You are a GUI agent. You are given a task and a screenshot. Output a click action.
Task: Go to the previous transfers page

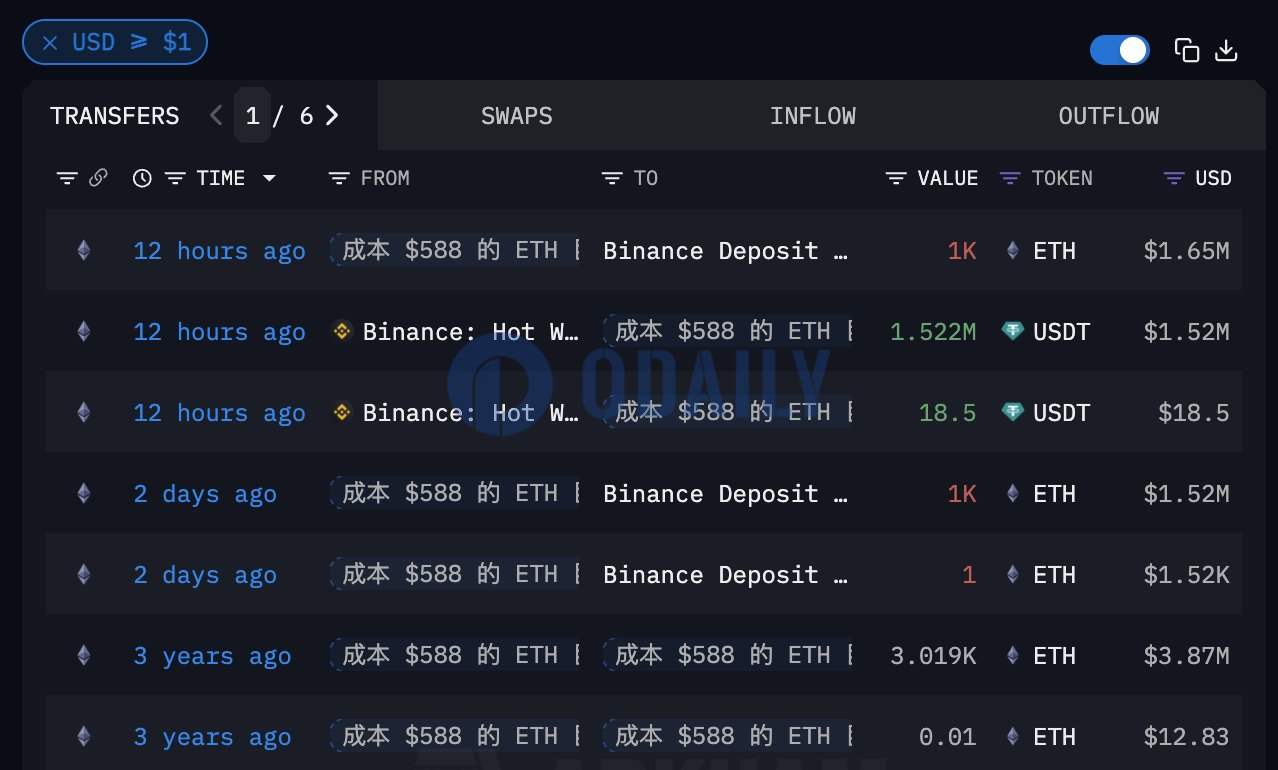click(x=216, y=116)
